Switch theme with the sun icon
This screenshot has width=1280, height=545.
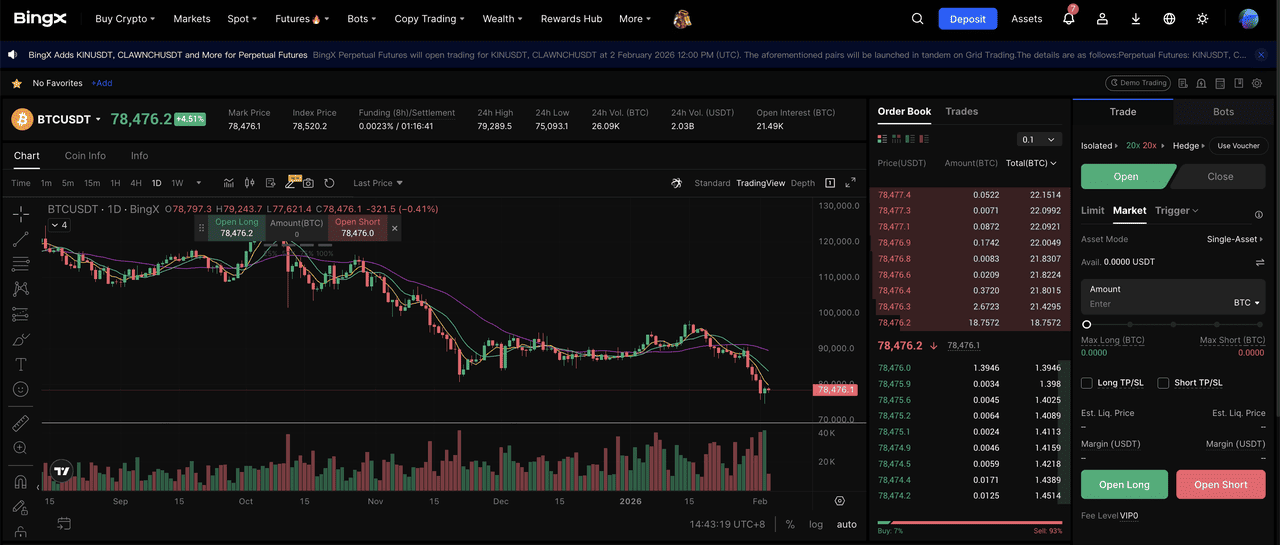tap(1202, 19)
